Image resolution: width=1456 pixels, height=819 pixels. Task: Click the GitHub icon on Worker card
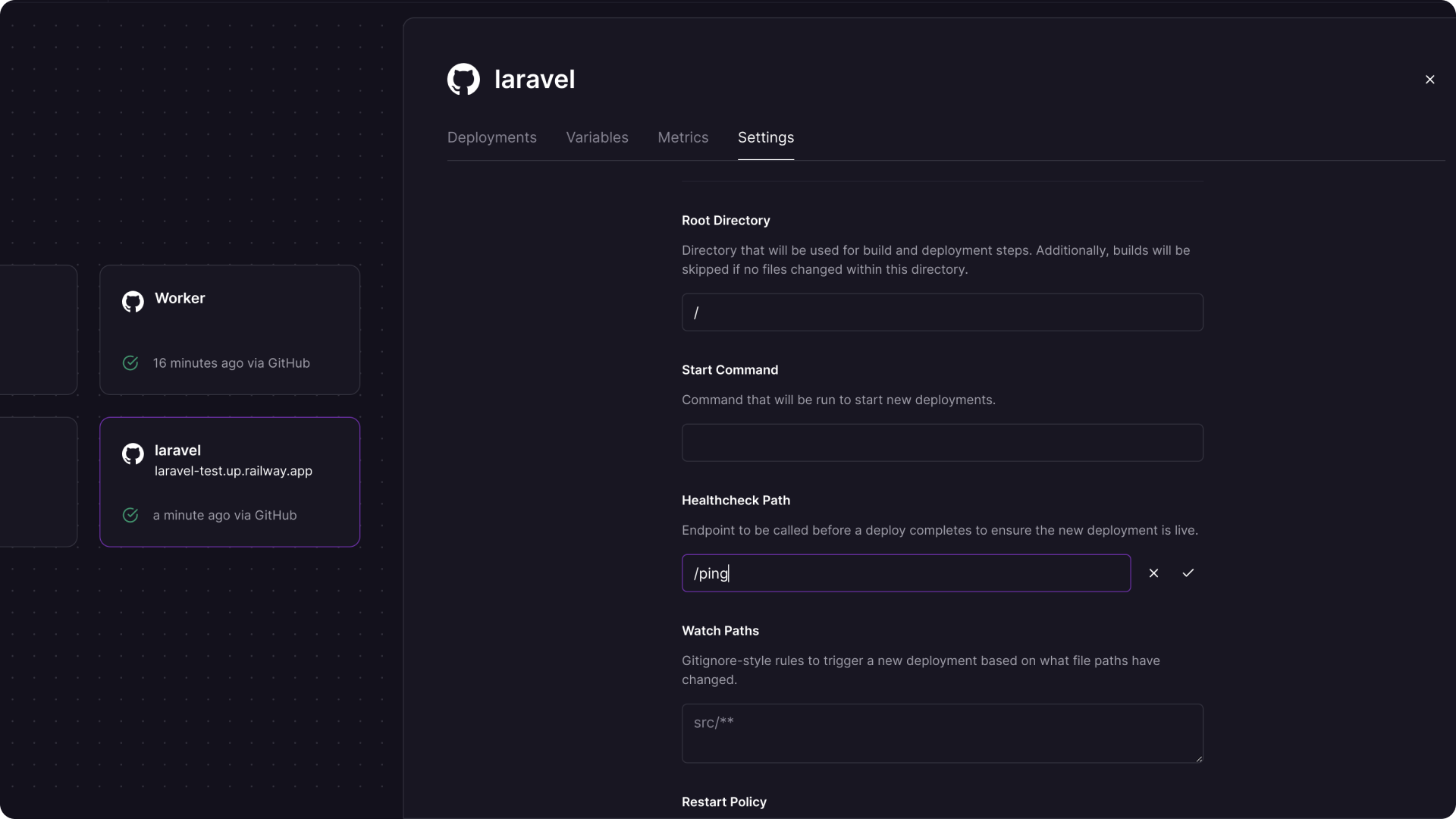[133, 302]
